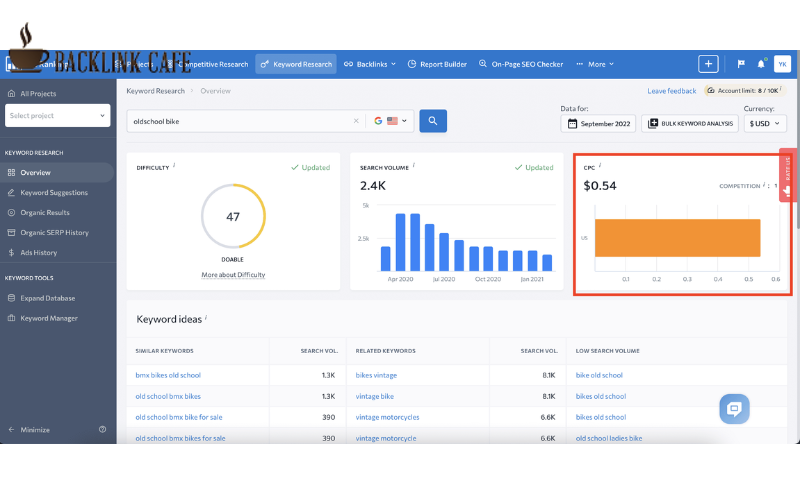Click the 2.4K search volume value
Viewport: 800px width, 500px height.
point(372,186)
